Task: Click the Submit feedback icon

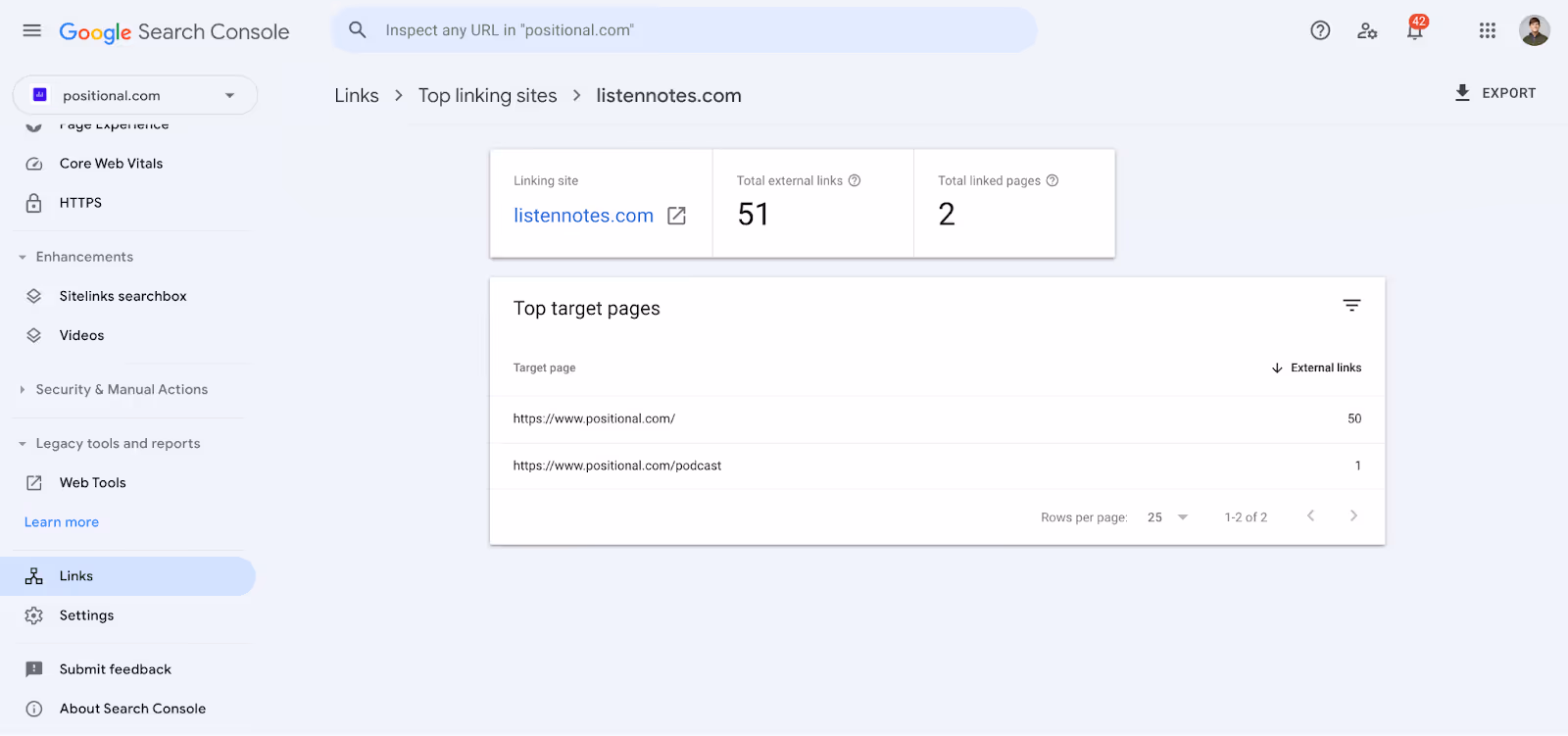Action: click(x=34, y=669)
